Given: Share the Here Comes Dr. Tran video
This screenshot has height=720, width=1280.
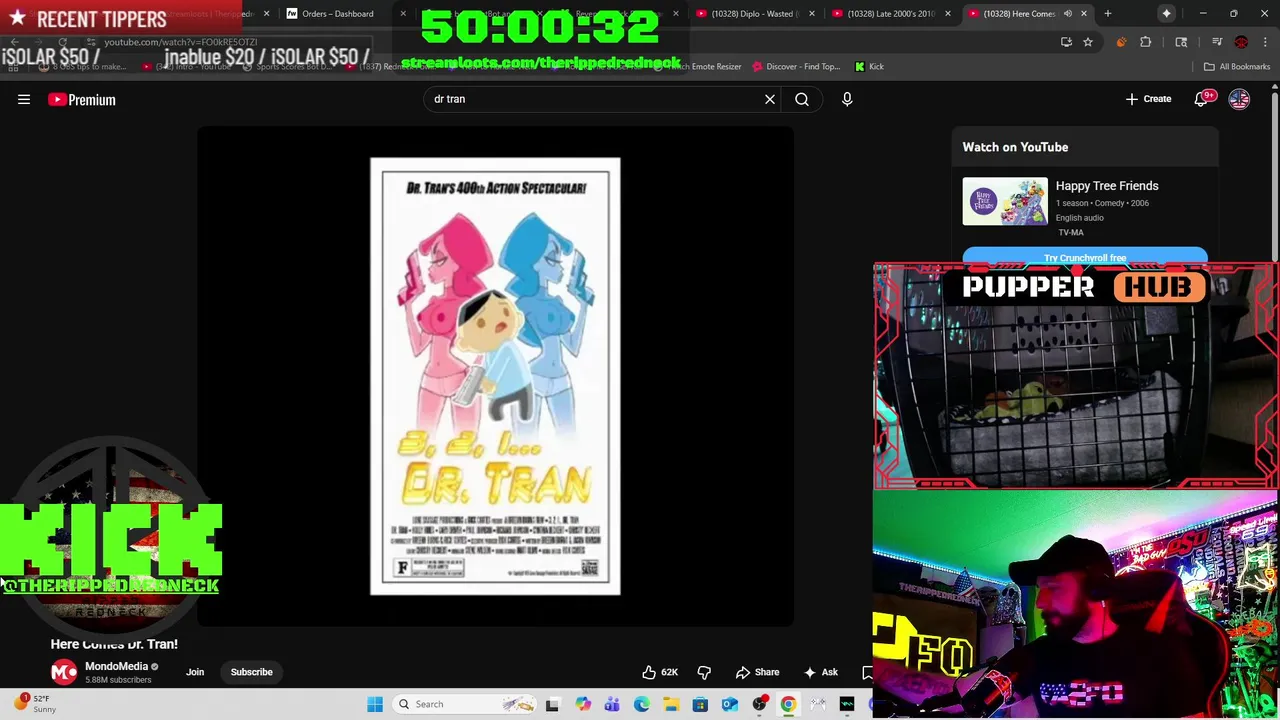Looking at the screenshot, I should [757, 672].
